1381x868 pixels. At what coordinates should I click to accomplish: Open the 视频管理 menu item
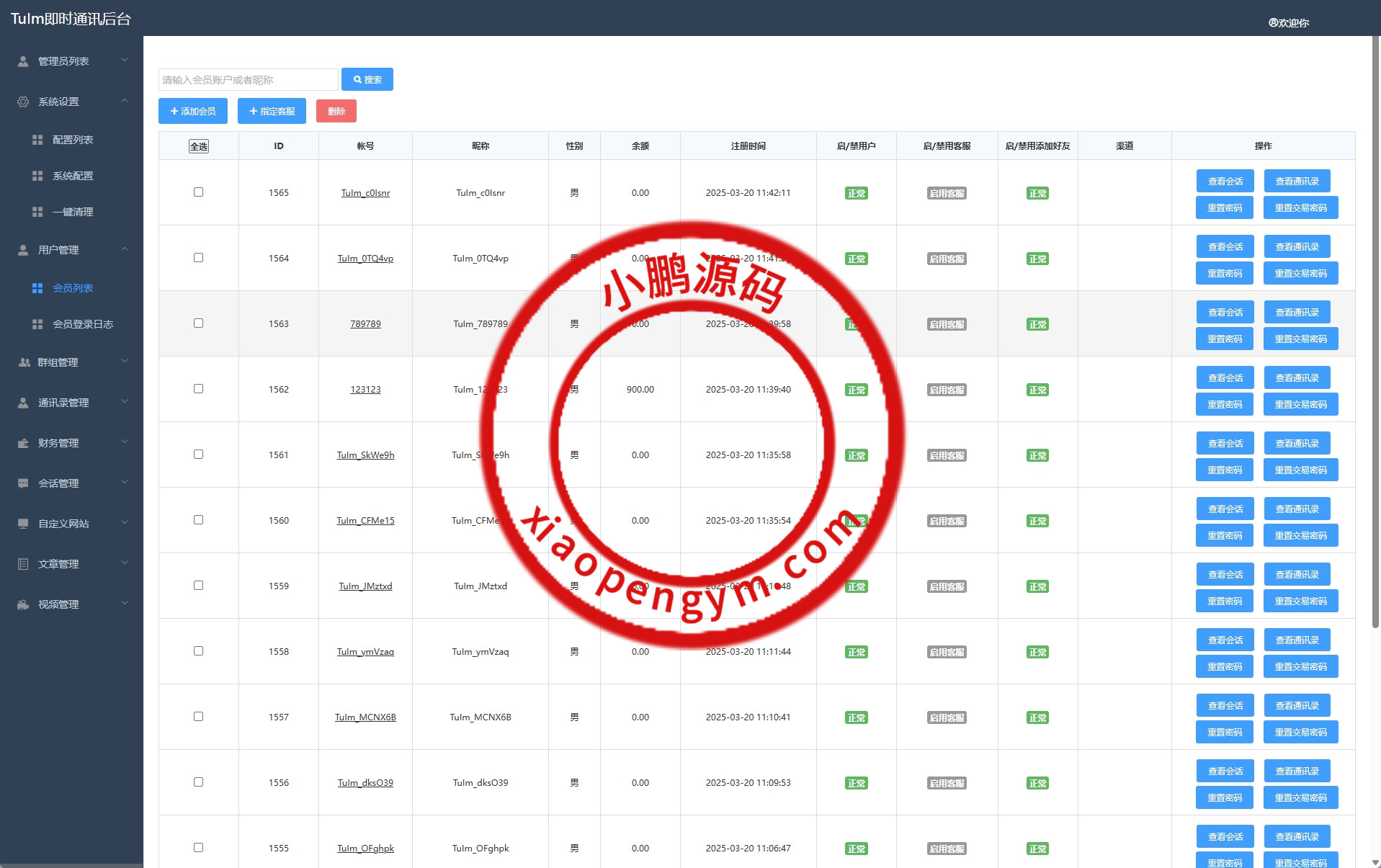tap(71, 604)
